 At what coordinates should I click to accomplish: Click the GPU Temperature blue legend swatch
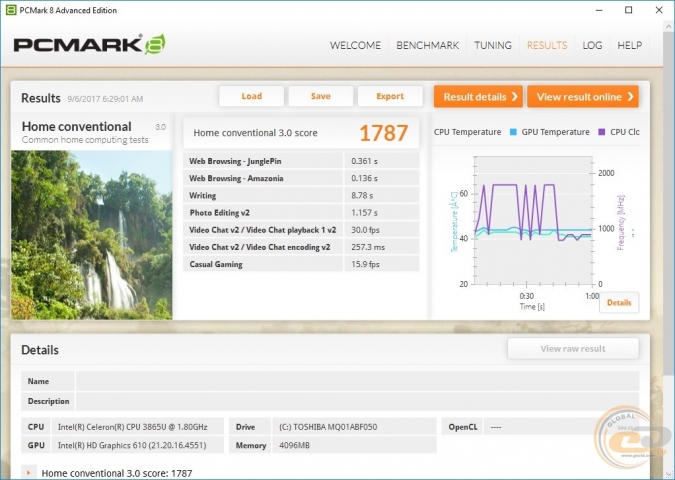[x=513, y=132]
